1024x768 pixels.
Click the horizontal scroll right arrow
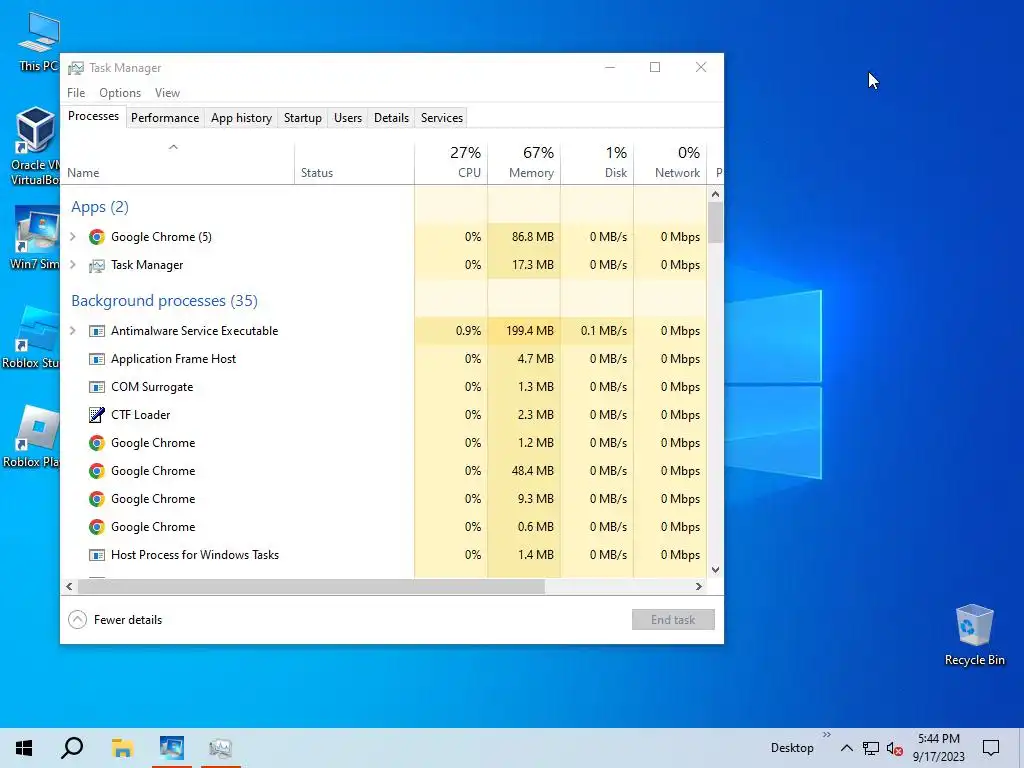pos(699,586)
